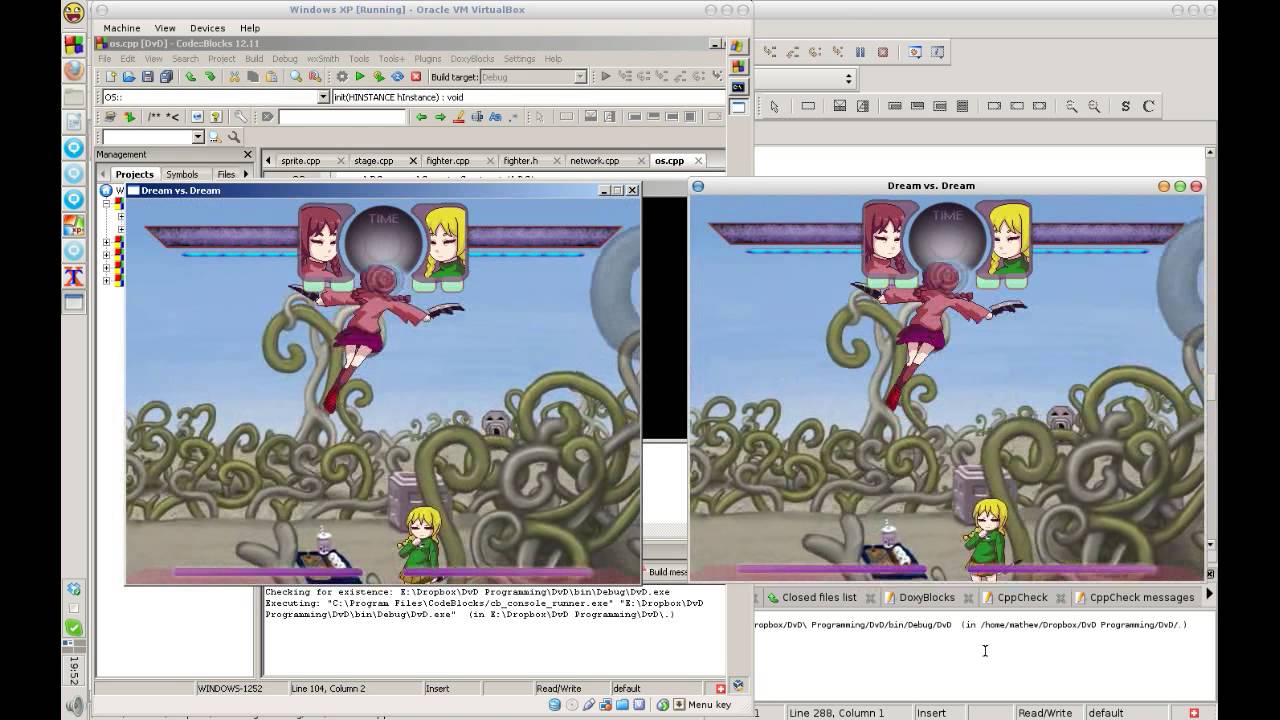Open the search combo box dropdown arrow
This screenshot has height=720, width=1280.
pyautogui.click(x=198, y=137)
